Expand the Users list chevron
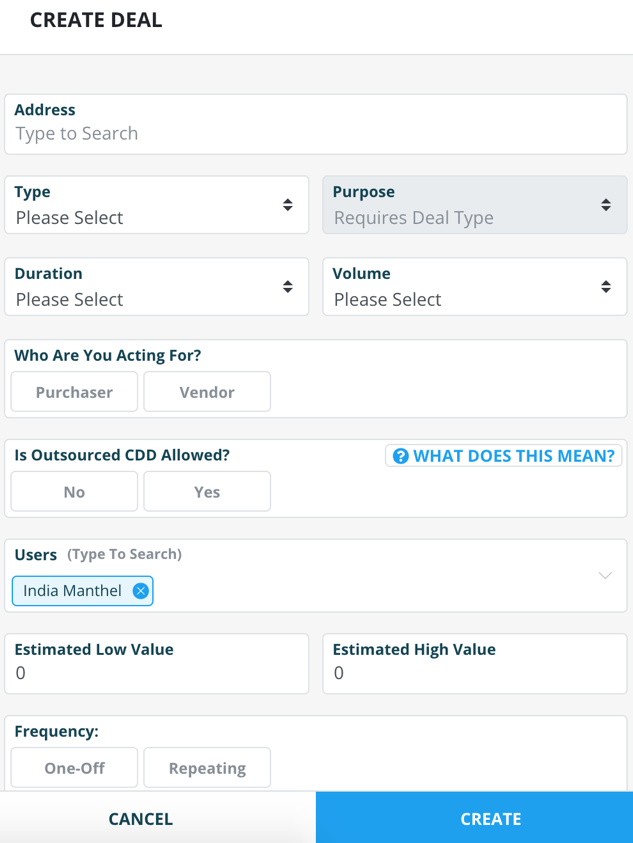The width and height of the screenshot is (633, 843). pos(605,575)
